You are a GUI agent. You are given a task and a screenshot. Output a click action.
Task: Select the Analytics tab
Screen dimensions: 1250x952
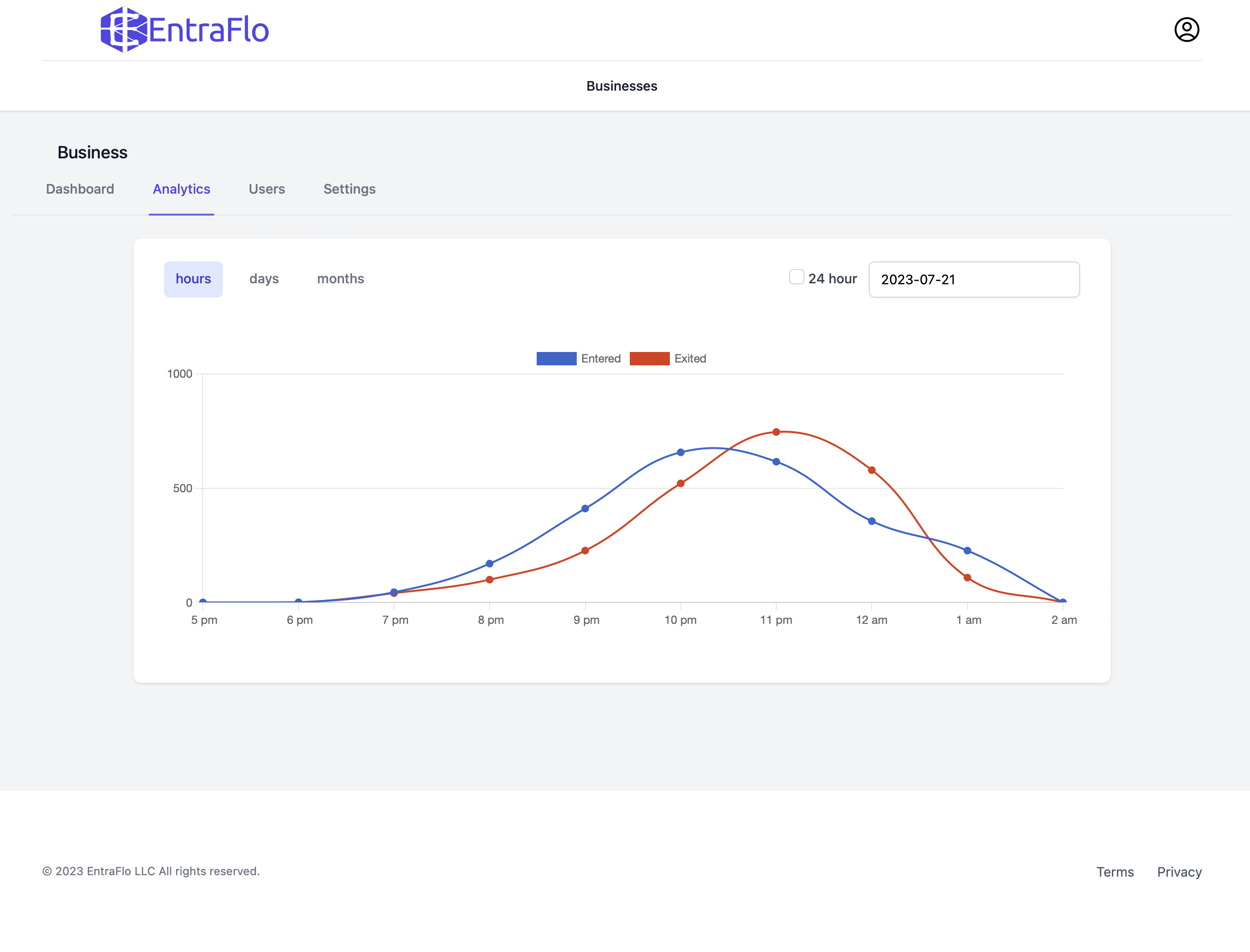coord(181,189)
